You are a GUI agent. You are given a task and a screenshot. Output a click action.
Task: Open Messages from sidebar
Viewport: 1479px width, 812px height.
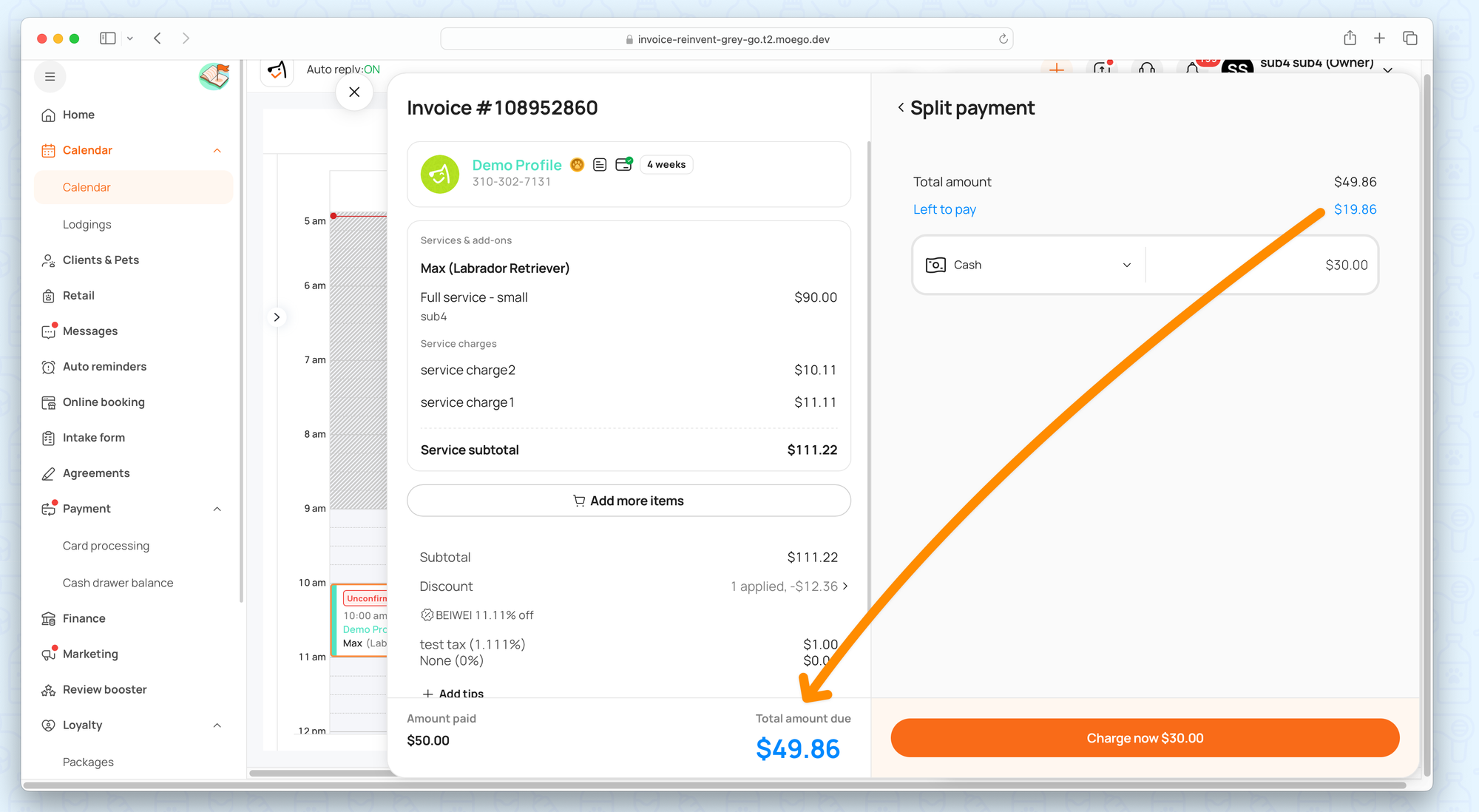click(x=89, y=331)
